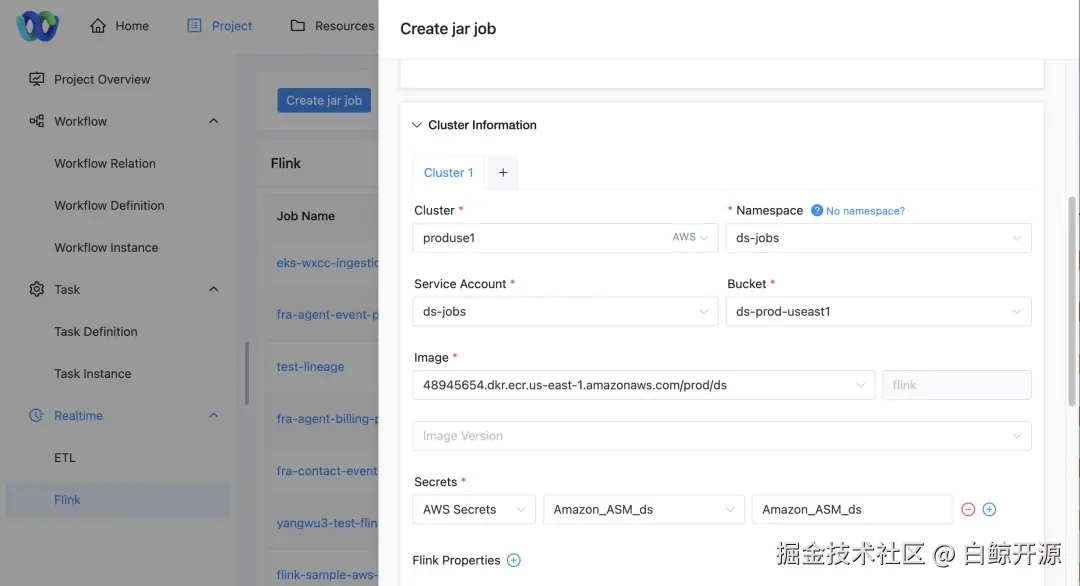1080x586 pixels.
Task: Open the Amazon_ASM_ds secret dropdown
Action: 644,510
